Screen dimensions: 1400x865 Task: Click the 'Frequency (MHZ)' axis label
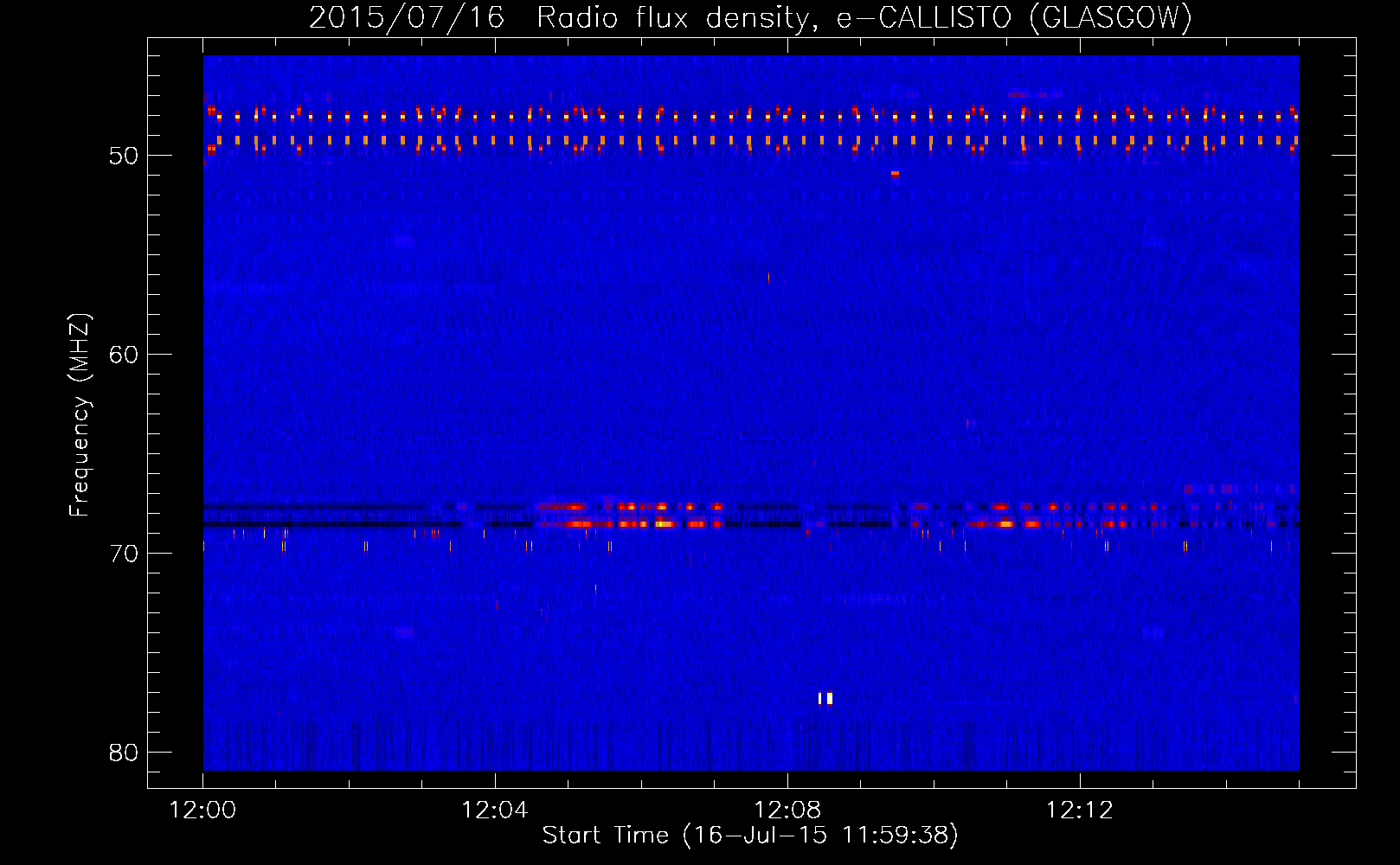[80, 415]
